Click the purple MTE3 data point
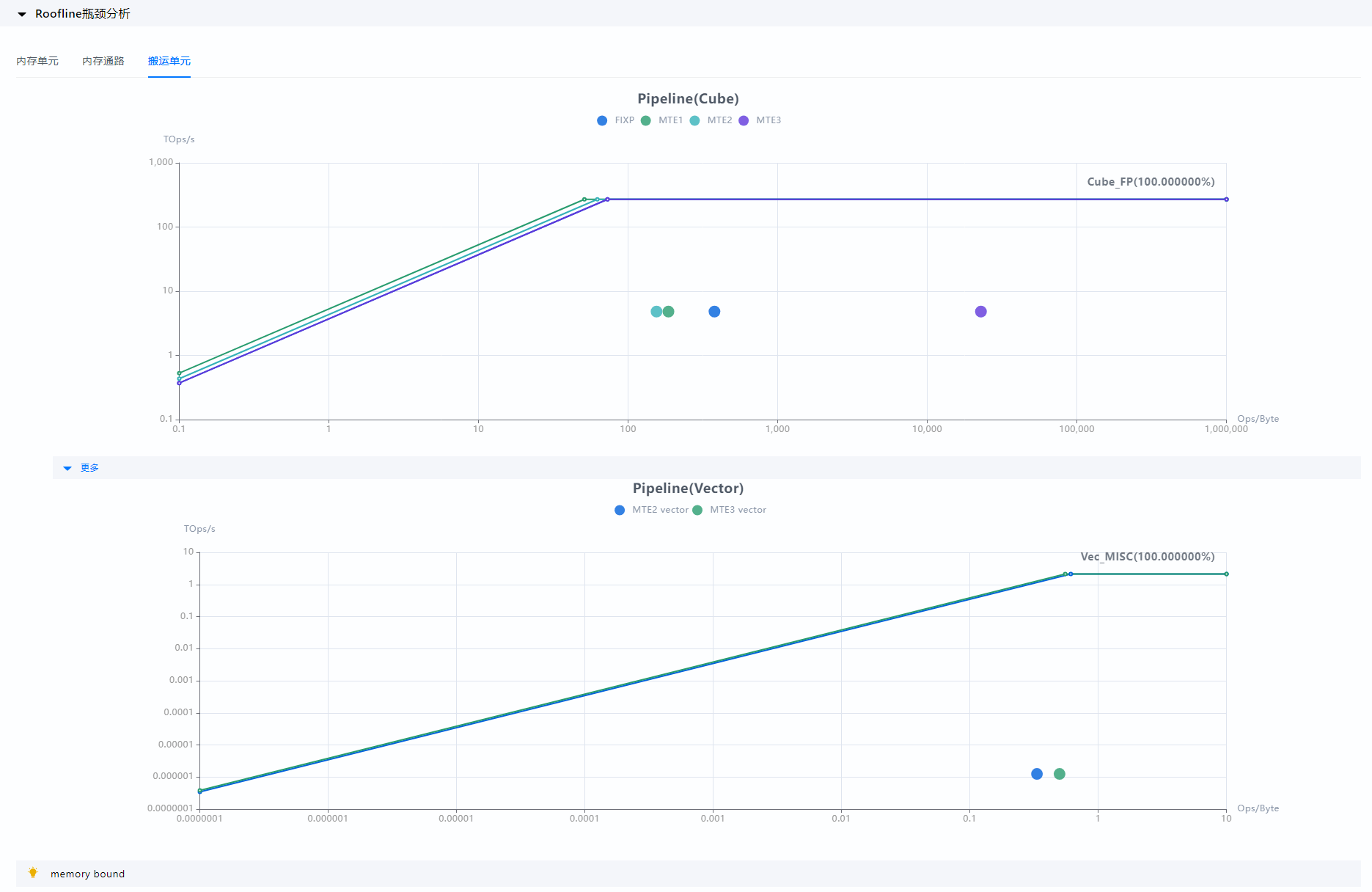The width and height of the screenshot is (1372, 892). click(981, 312)
